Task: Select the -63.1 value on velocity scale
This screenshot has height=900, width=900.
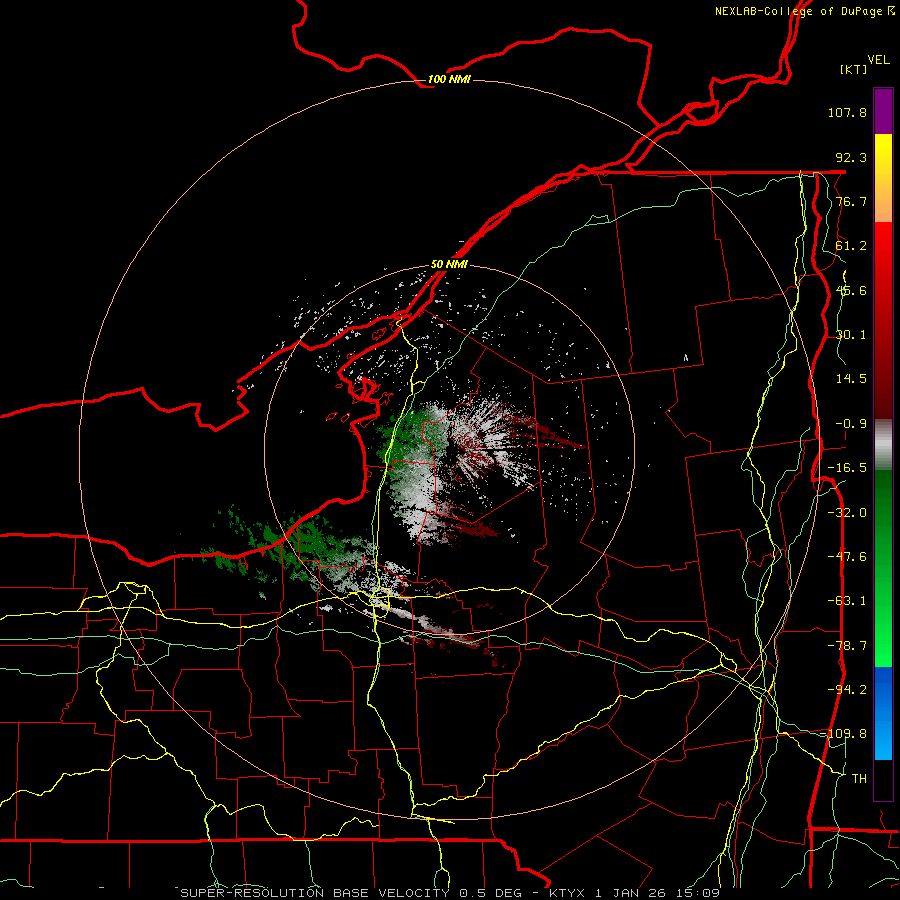Action: (x=847, y=600)
